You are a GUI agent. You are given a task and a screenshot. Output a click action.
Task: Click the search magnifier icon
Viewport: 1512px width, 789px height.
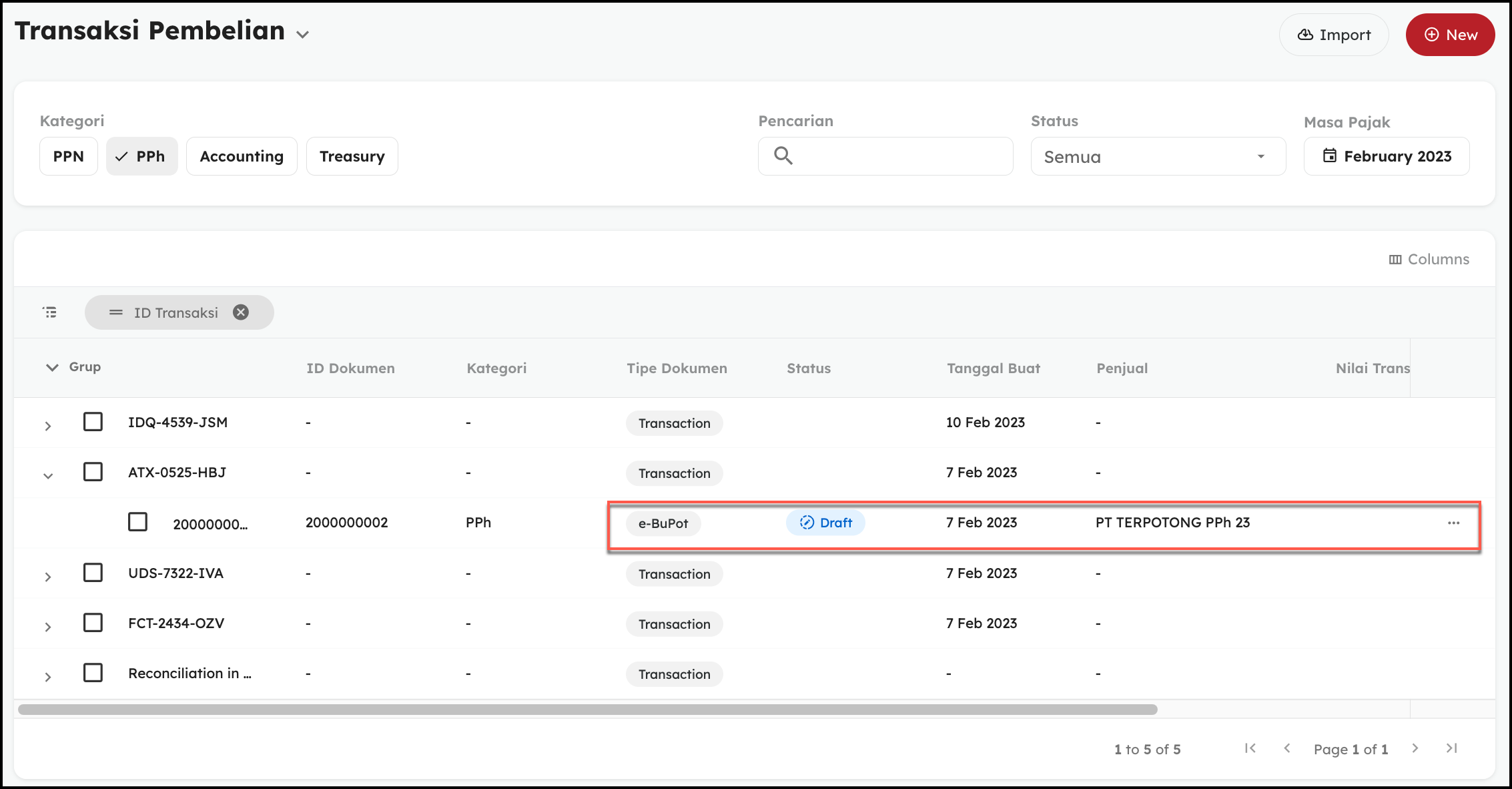coord(783,156)
